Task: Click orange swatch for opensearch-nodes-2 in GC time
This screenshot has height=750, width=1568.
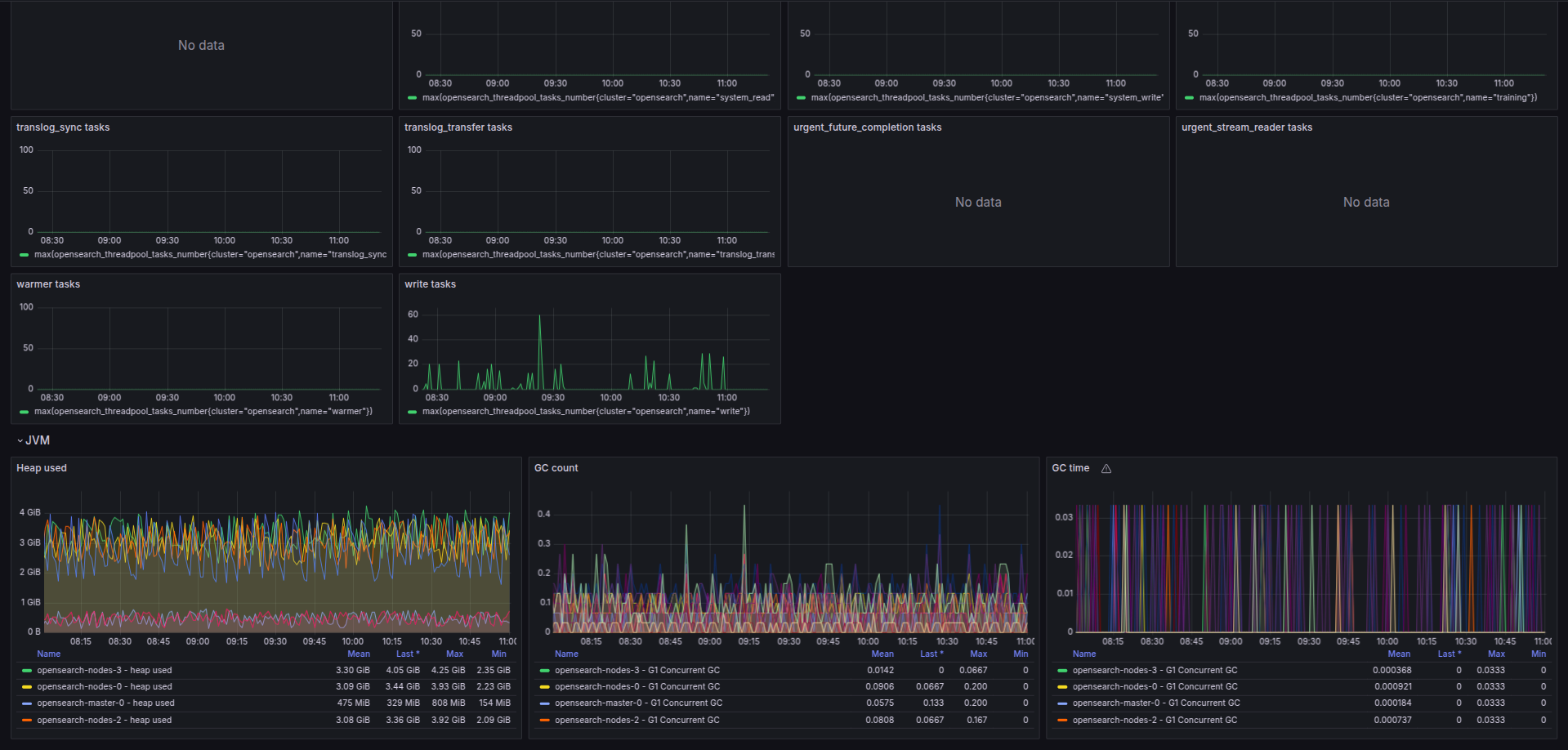Action: pyautogui.click(x=1062, y=721)
